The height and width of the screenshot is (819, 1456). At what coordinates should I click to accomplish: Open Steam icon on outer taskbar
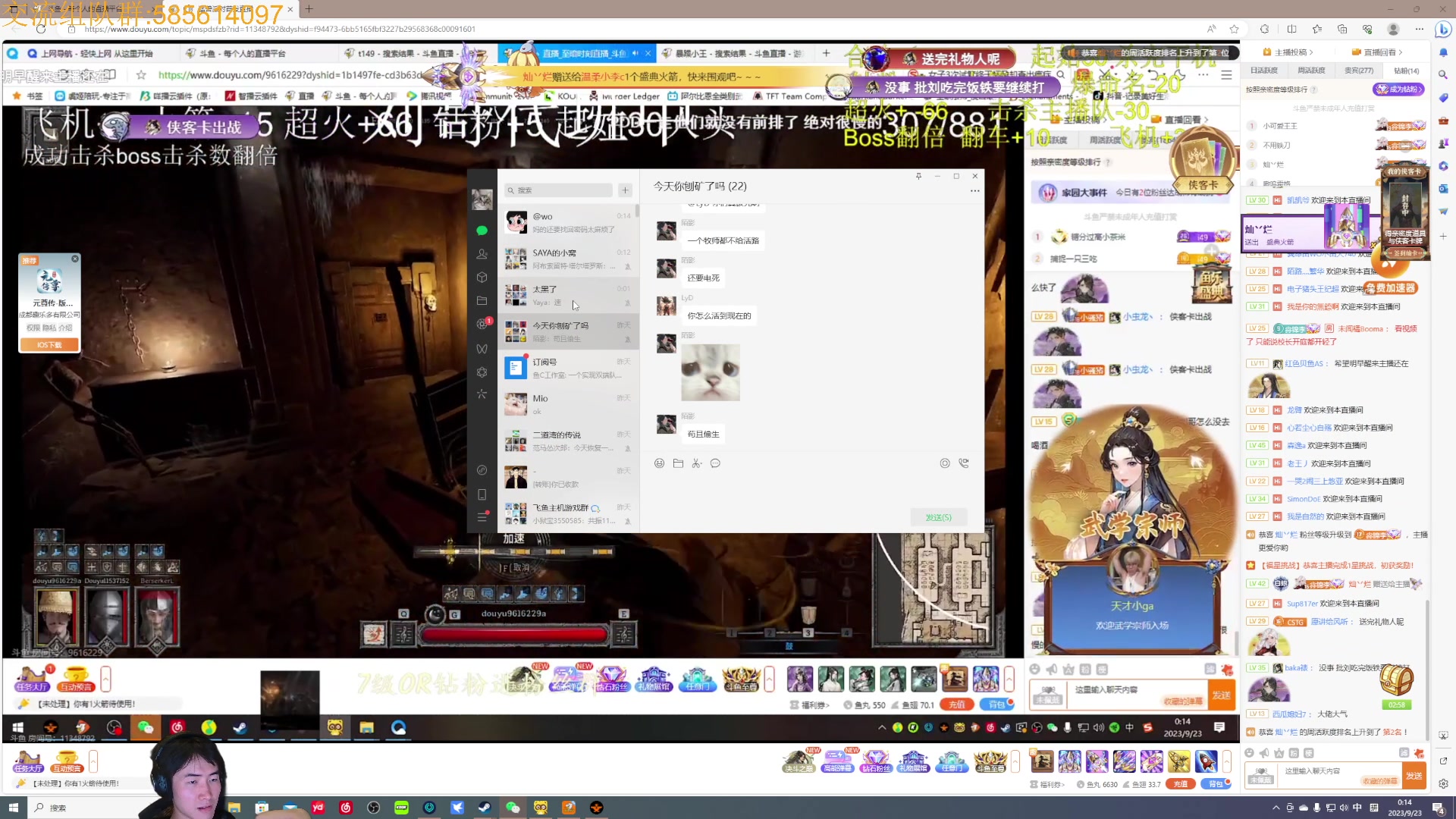(484, 808)
